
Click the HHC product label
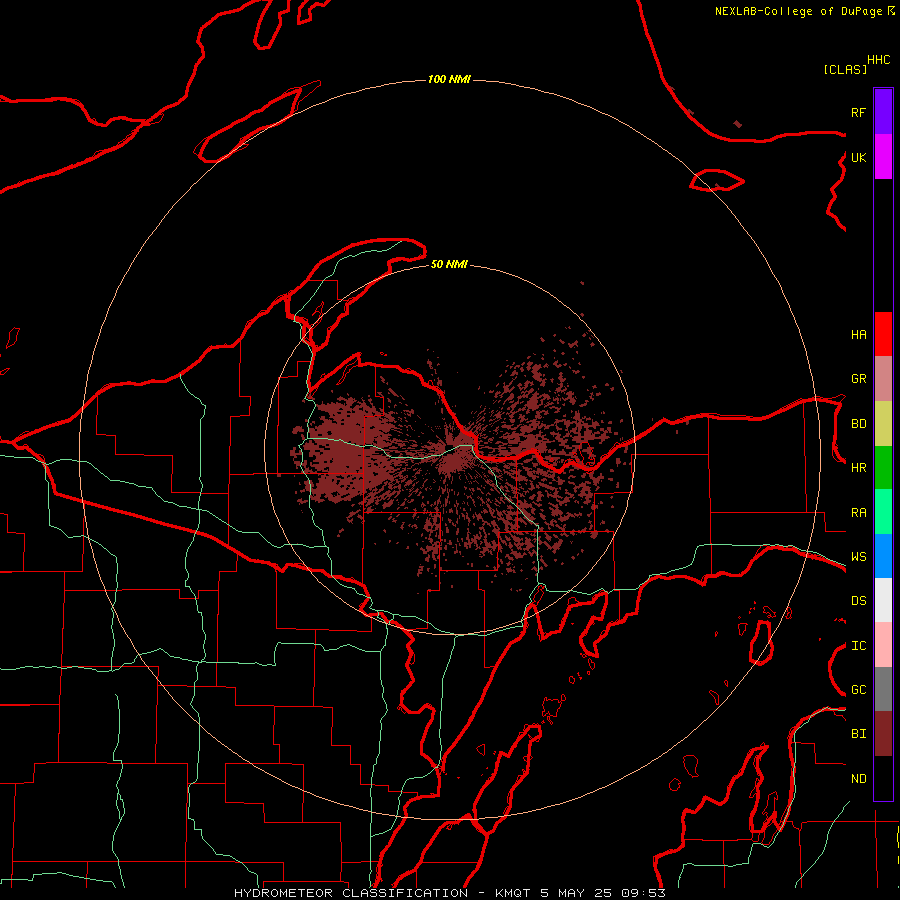click(879, 60)
